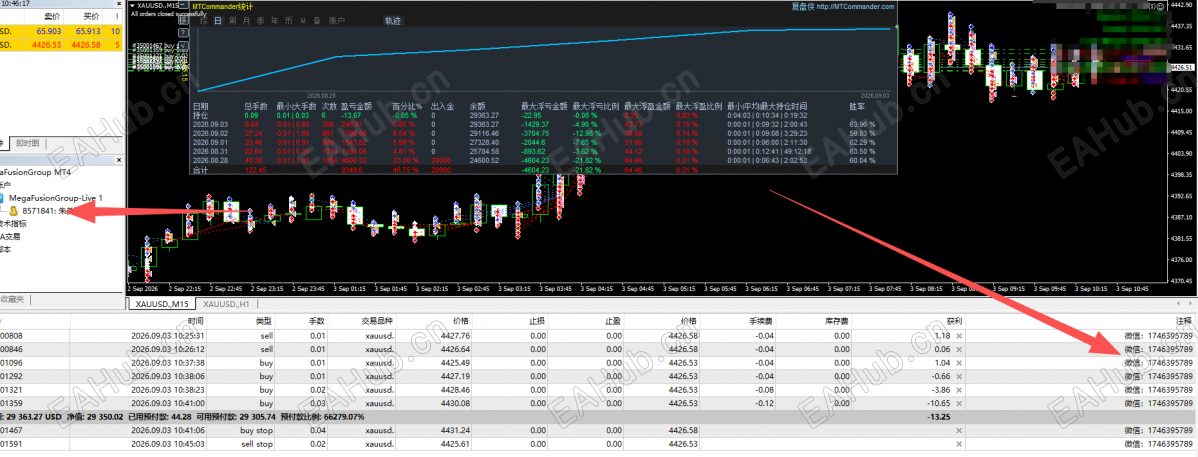
Task: Sort orders by the 手续费 column header
Action: 763,322
